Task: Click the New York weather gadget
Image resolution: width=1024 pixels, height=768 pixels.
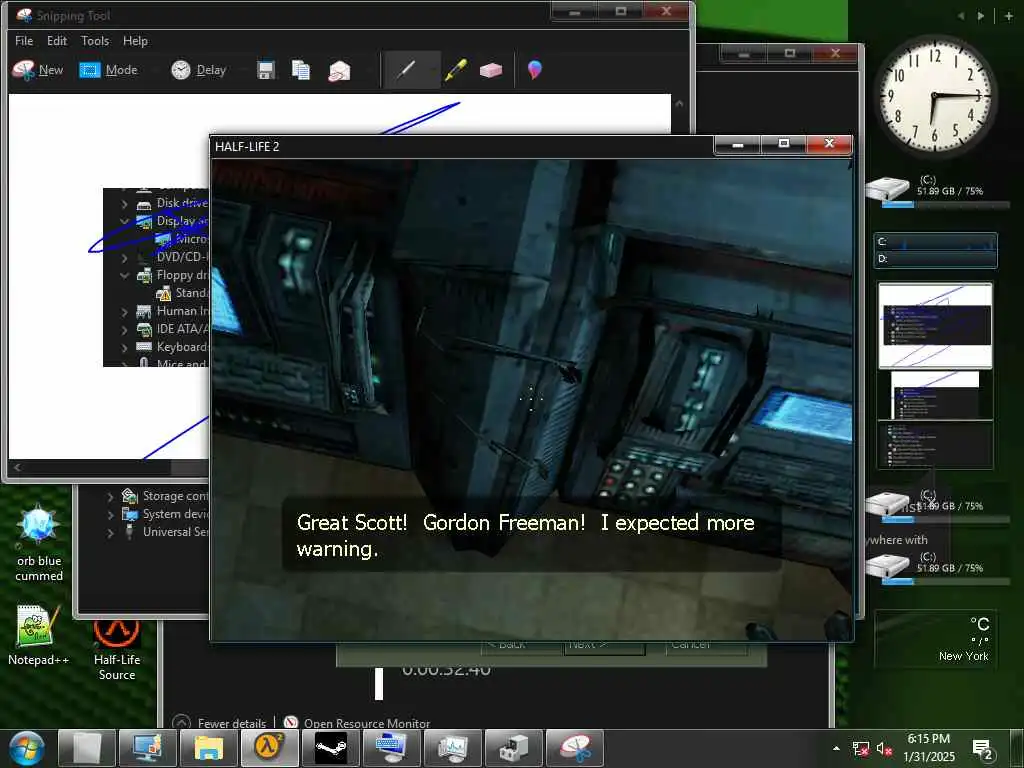Action: coord(935,639)
